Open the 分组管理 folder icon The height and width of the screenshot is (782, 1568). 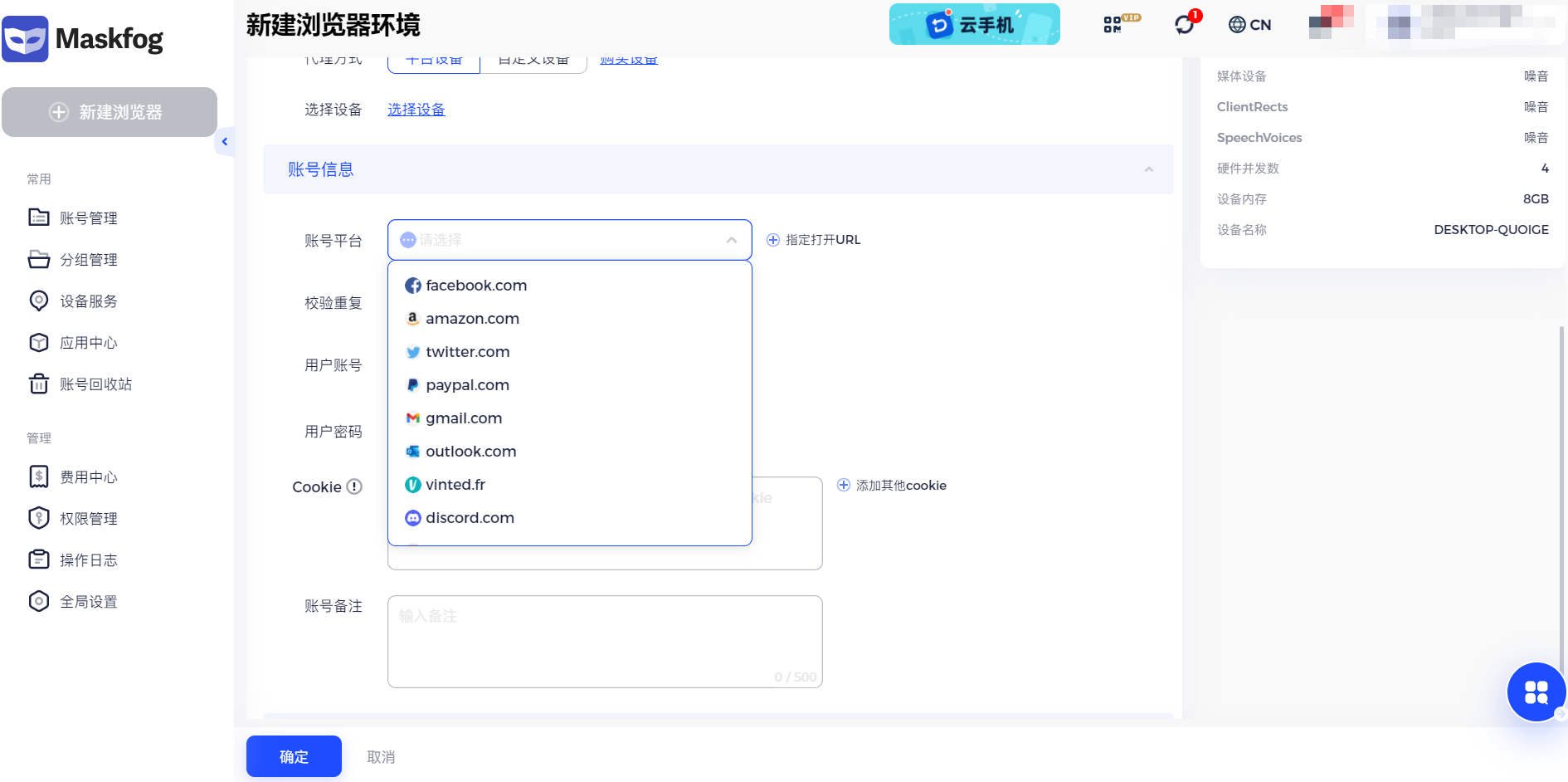pos(39,259)
